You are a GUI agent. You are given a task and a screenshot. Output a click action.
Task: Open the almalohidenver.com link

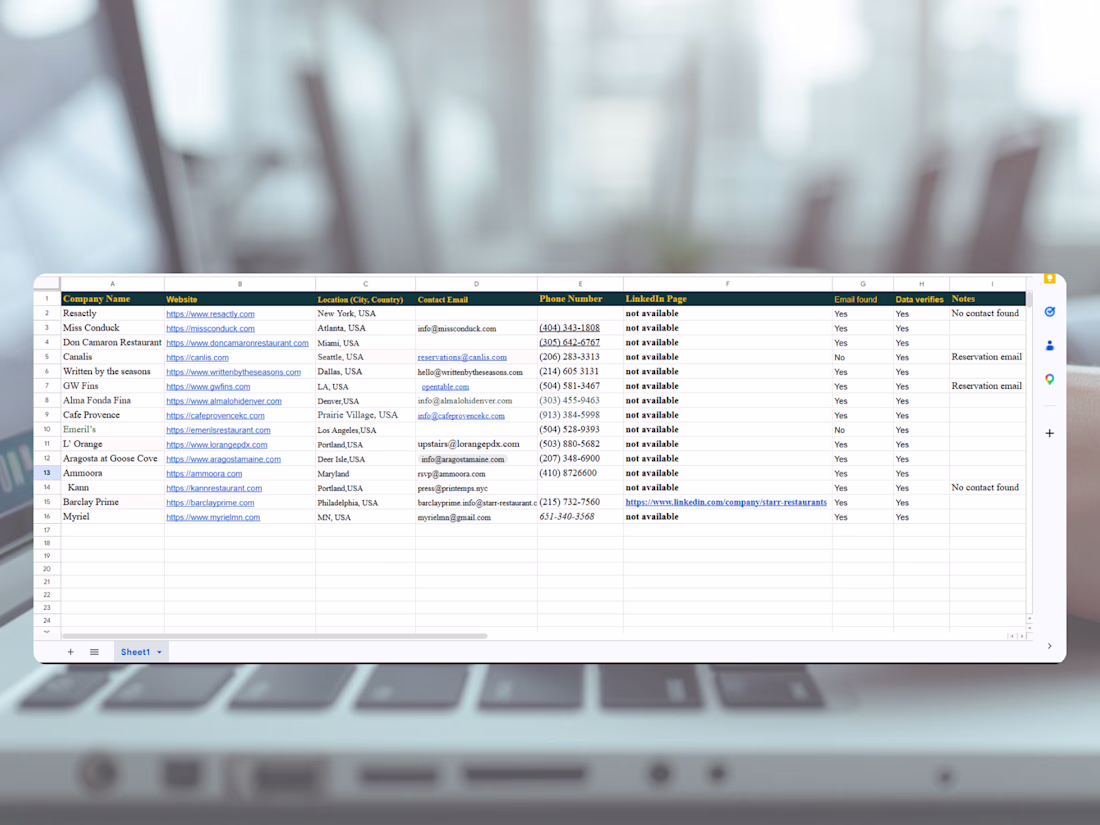[x=224, y=401]
